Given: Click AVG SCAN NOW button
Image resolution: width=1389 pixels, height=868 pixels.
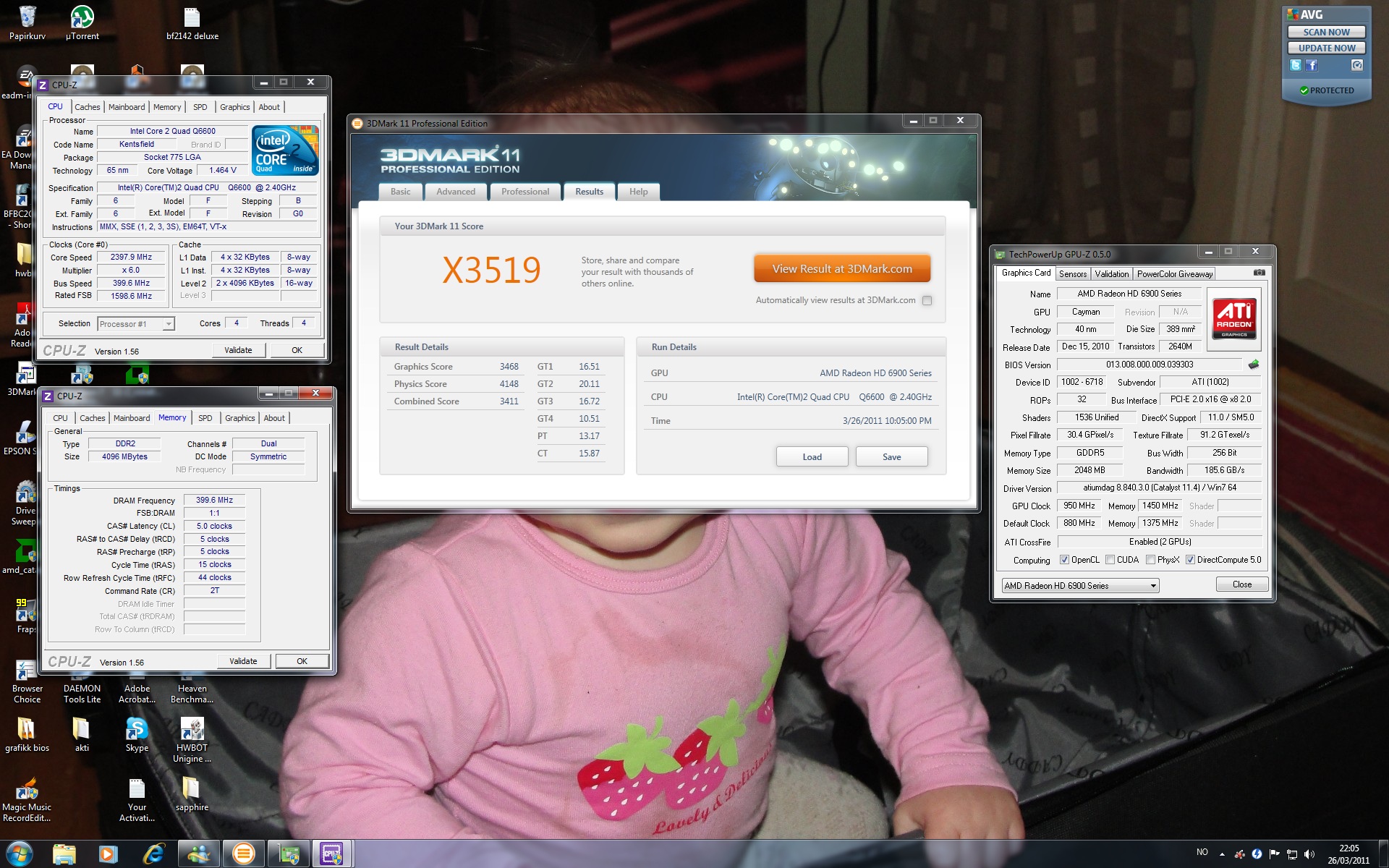Looking at the screenshot, I should pos(1326,32).
